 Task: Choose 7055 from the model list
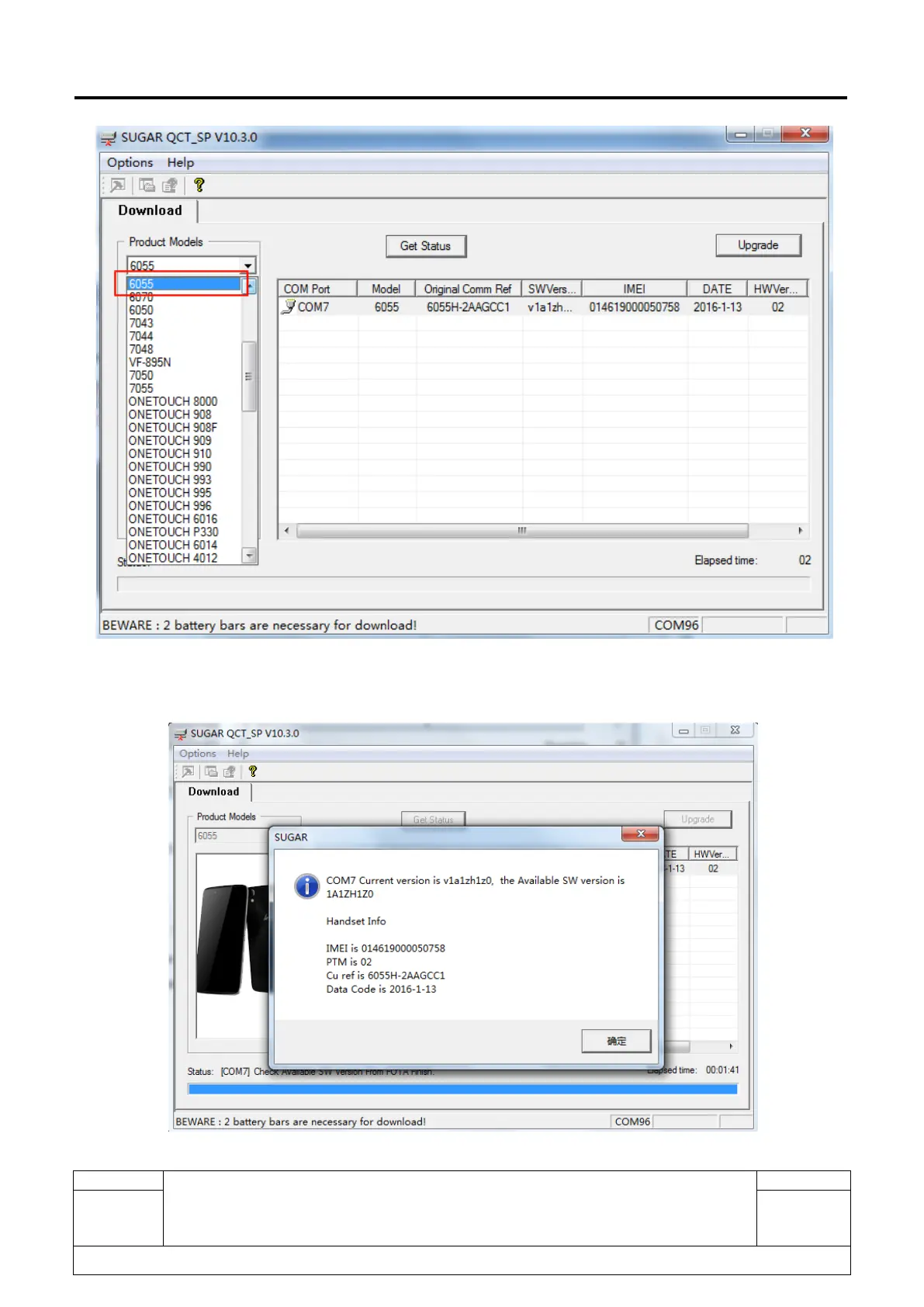click(x=141, y=389)
